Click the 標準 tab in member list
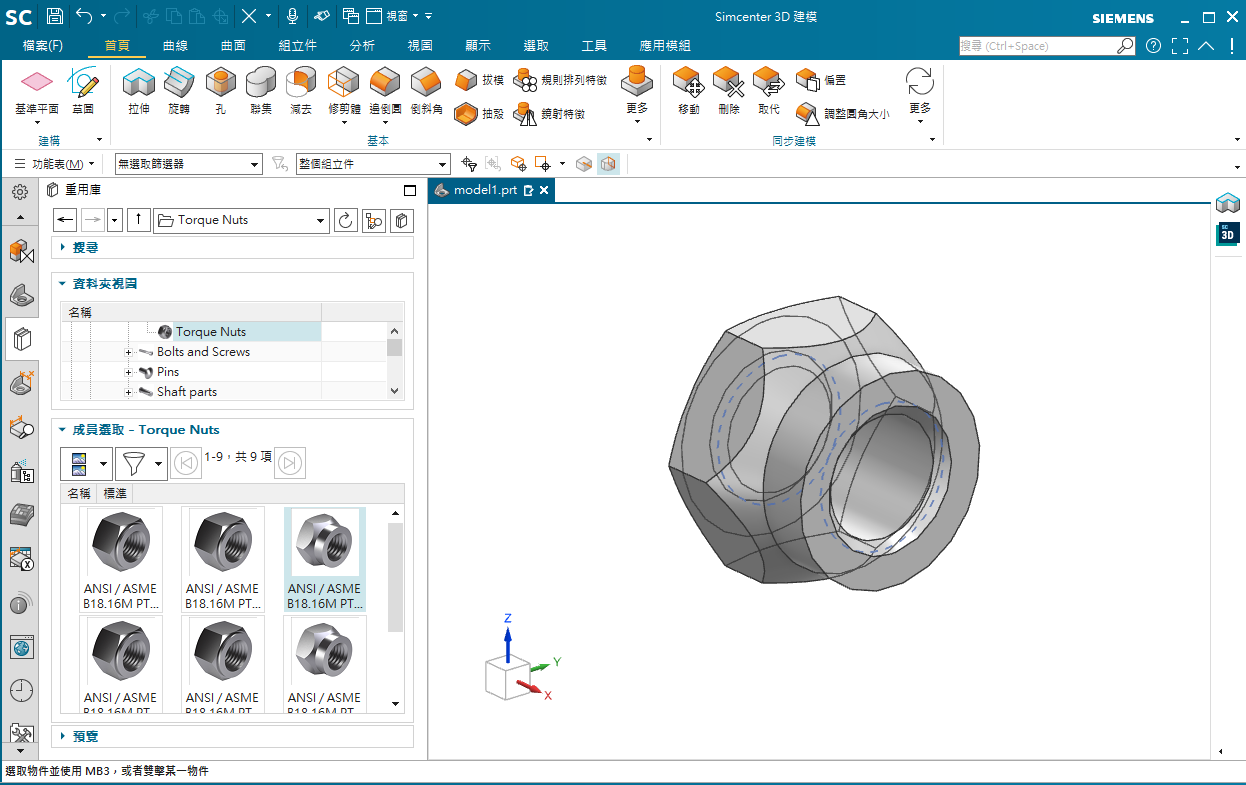The width and height of the screenshot is (1246, 785). (115, 494)
